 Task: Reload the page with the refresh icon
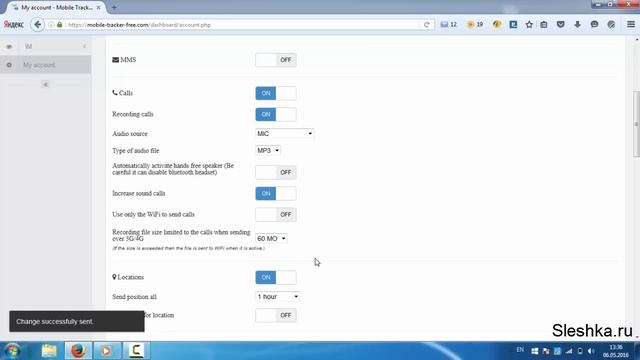[x=427, y=24]
